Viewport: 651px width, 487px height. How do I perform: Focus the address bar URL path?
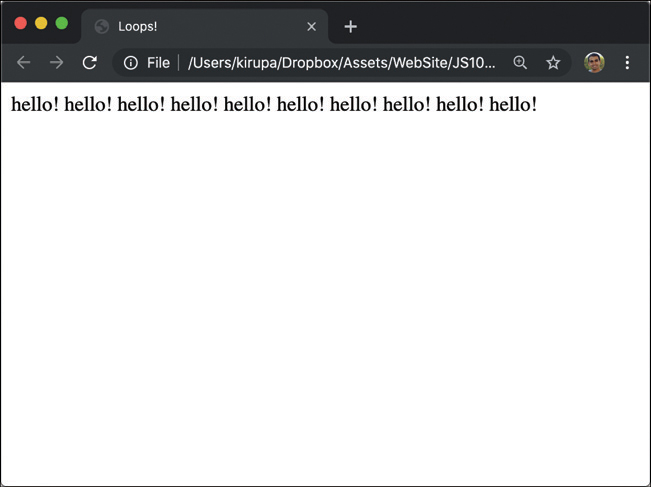(x=340, y=63)
